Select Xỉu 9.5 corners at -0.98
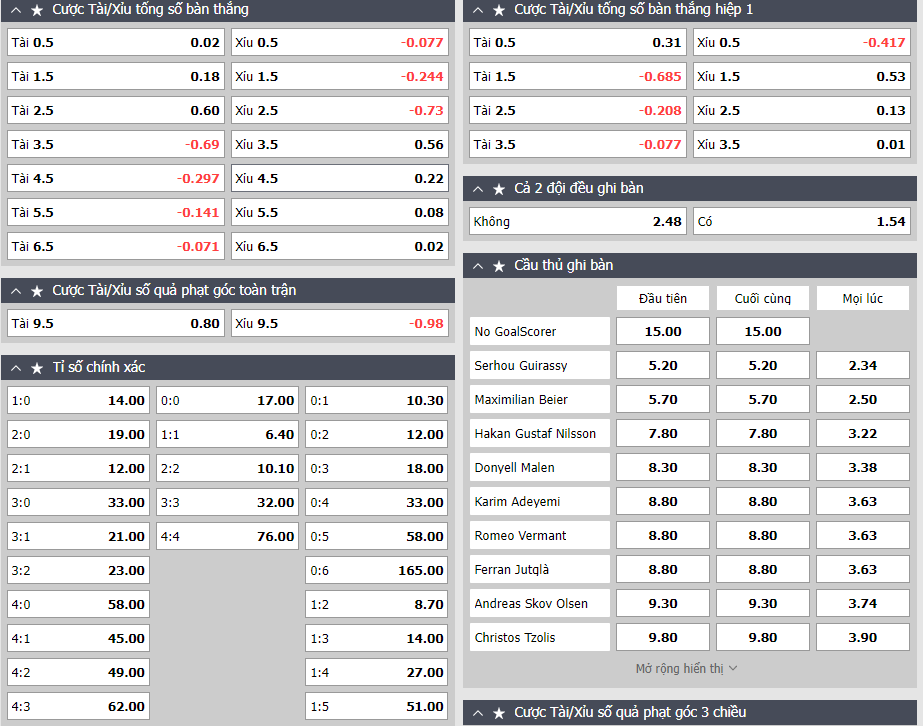This screenshot has height=726, width=923. click(x=340, y=324)
